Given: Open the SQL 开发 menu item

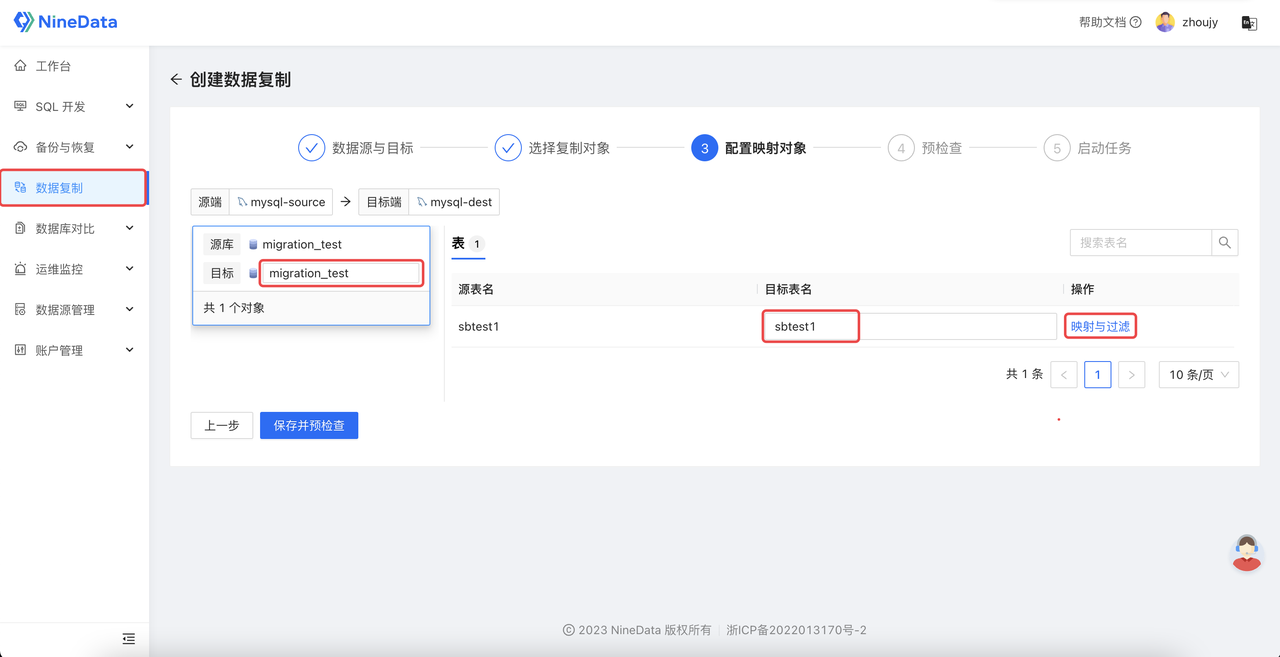Looking at the screenshot, I should 74,106.
